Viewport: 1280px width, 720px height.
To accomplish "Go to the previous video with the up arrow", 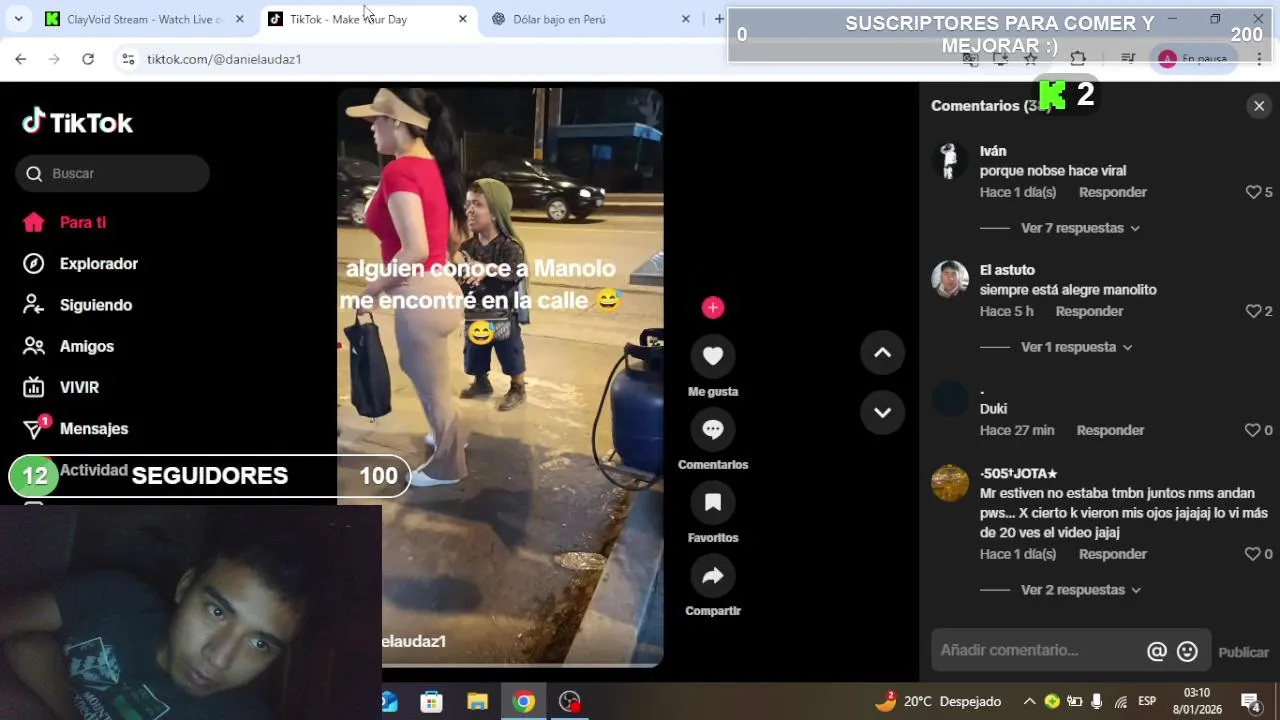I will 882,352.
